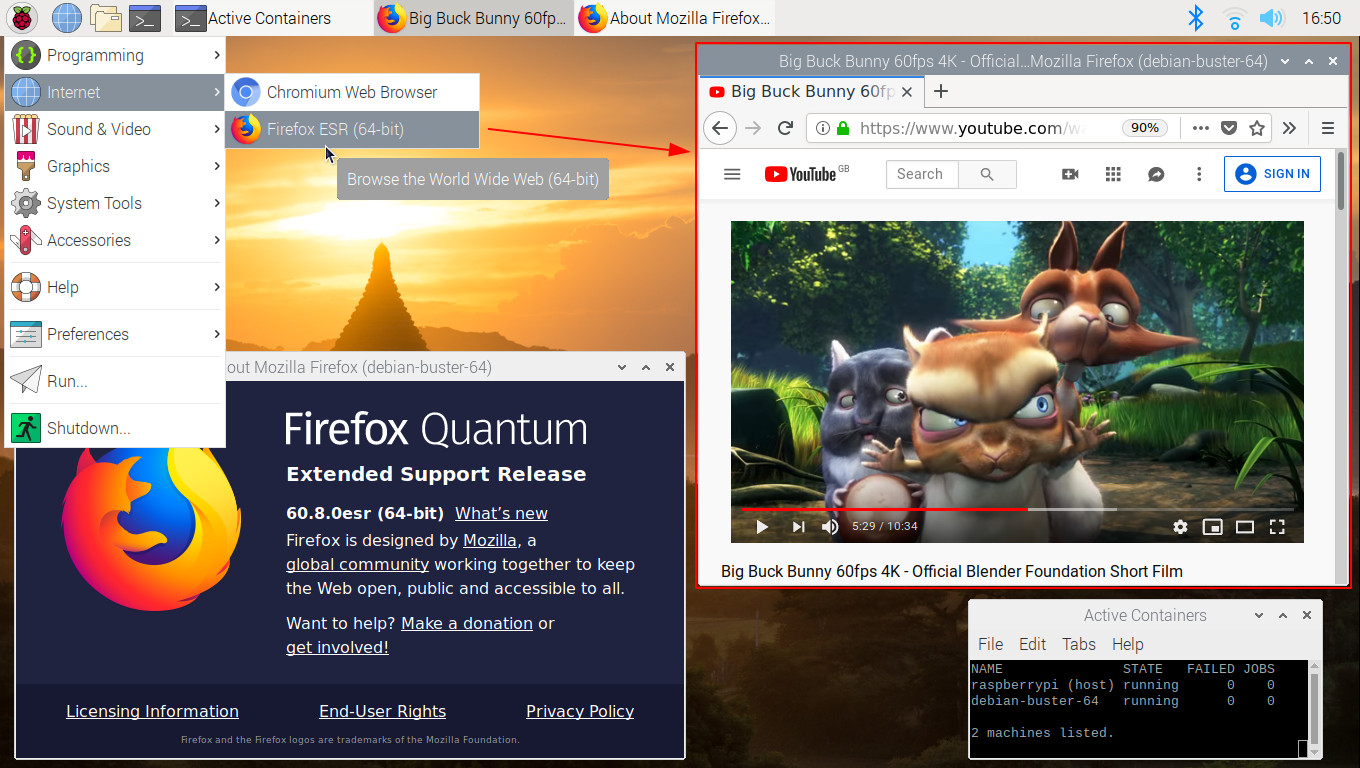The image size is (1360, 768).
Task: Open YouTube messages share icon
Action: pos(1156,174)
